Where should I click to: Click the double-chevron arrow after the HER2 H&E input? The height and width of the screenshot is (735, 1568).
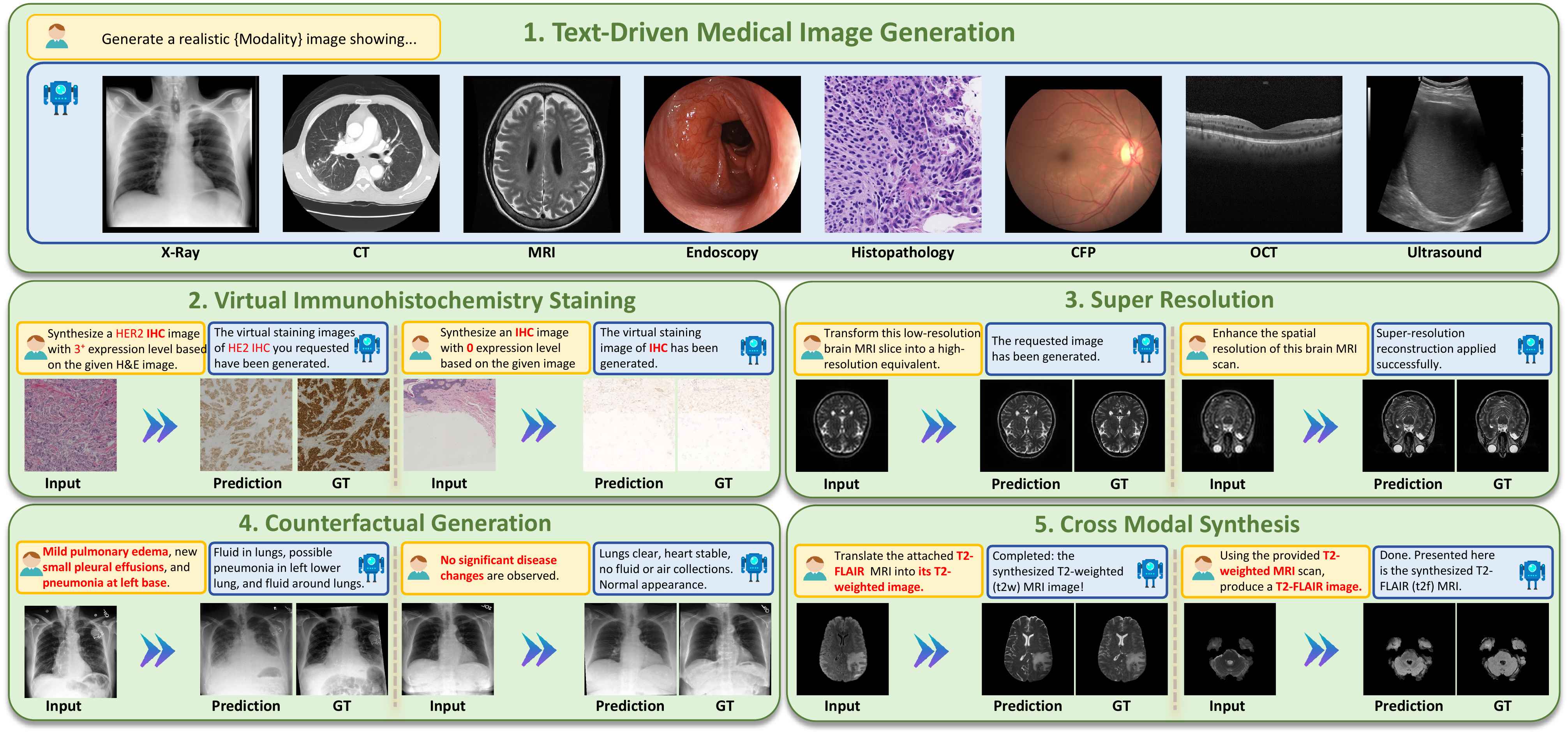click(x=159, y=425)
